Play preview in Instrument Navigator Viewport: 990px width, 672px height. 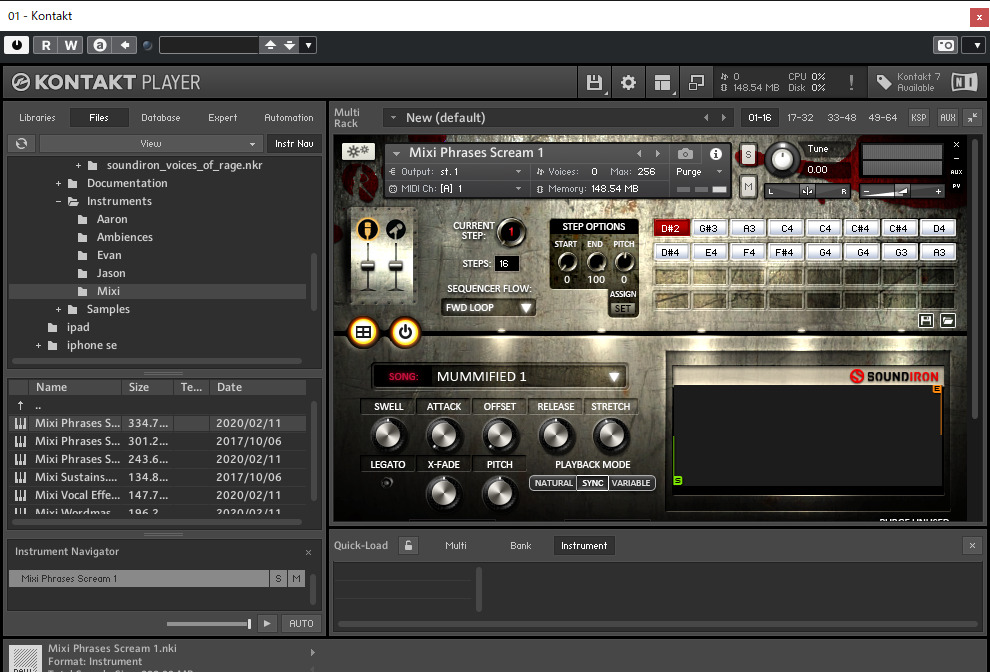[267, 623]
